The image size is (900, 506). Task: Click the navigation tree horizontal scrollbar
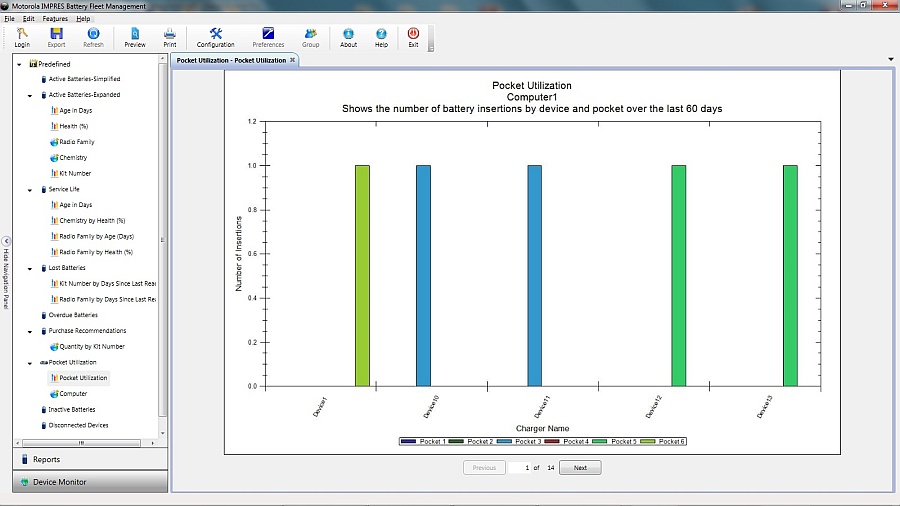click(x=86, y=443)
